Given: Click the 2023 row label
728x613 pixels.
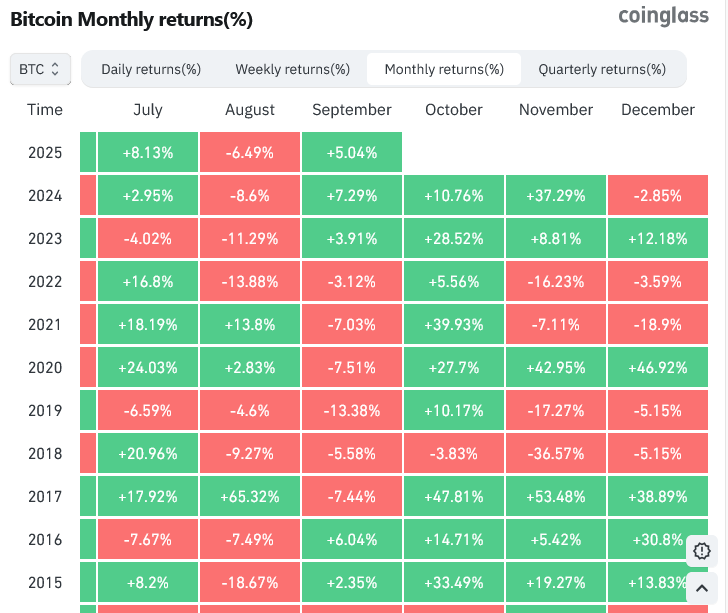Looking at the screenshot, I should click(45, 238).
